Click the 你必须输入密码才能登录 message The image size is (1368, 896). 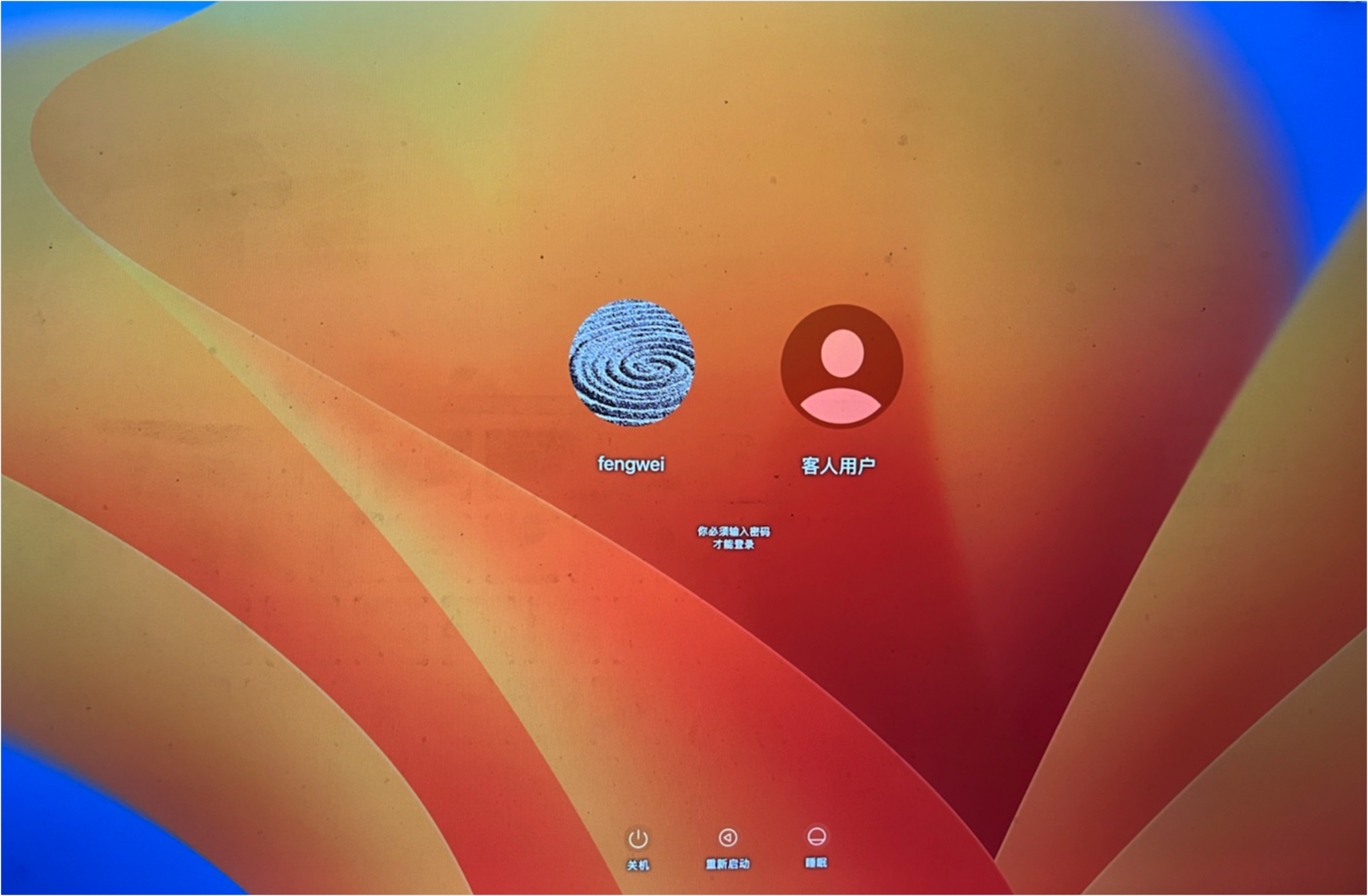pyautogui.click(x=733, y=537)
